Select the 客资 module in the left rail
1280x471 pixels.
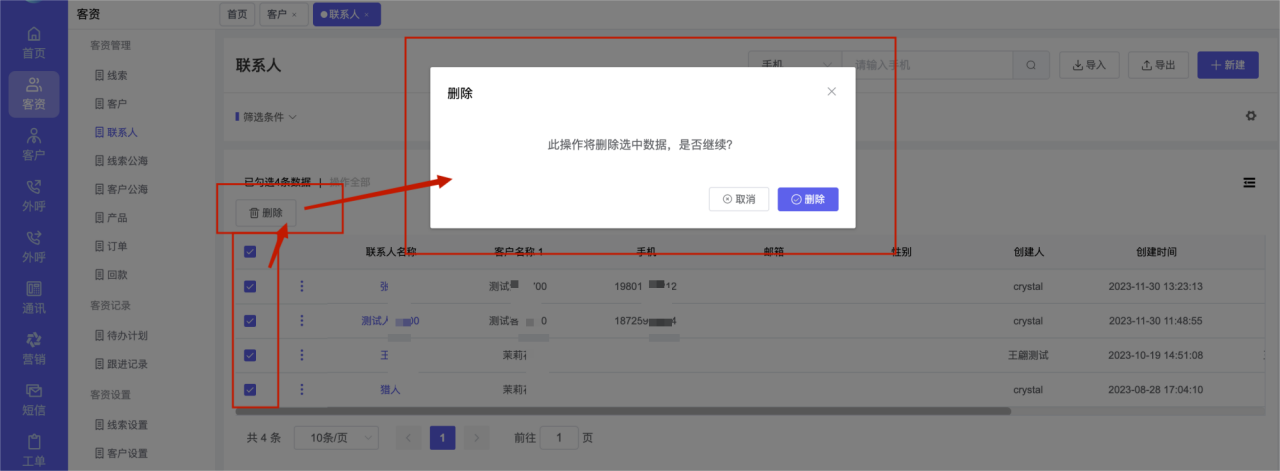click(x=34, y=94)
